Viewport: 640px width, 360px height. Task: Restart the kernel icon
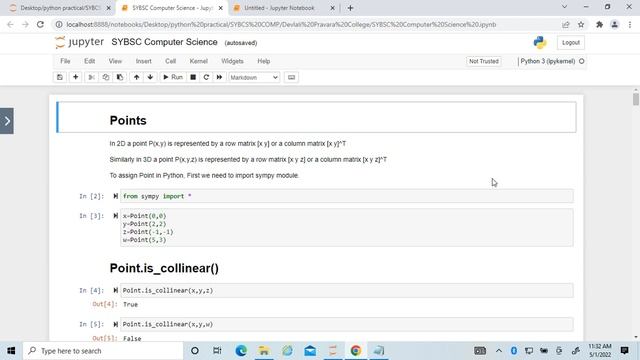click(206, 77)
